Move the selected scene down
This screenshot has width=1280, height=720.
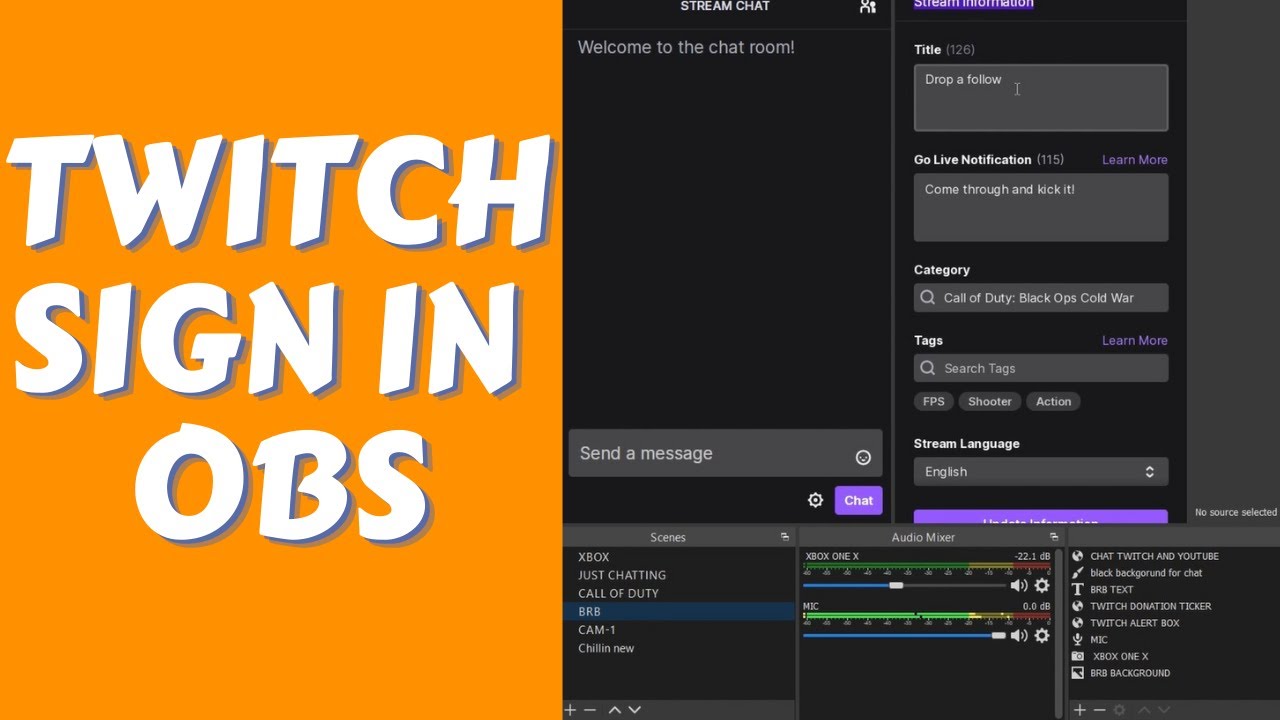click(x=634, y=710)
